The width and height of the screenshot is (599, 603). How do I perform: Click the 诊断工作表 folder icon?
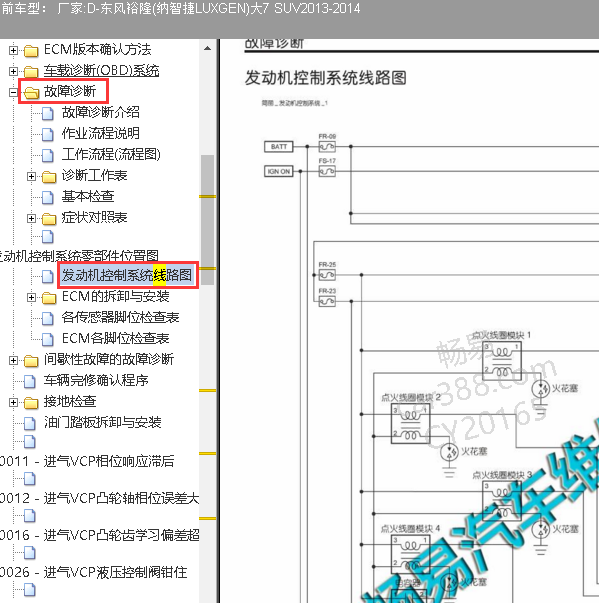(x=49, y=177)
